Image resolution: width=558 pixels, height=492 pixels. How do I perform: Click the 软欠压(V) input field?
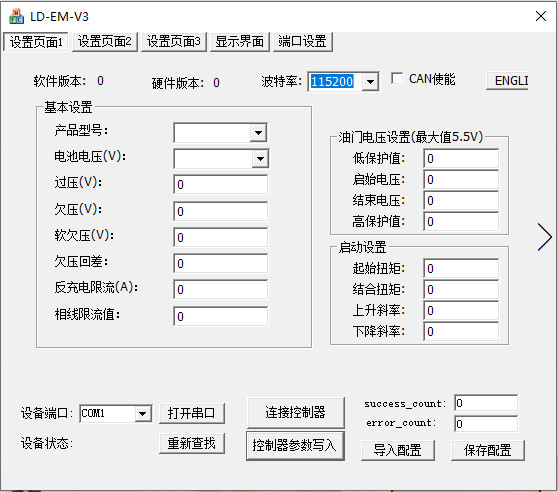[x=221, y=237]
